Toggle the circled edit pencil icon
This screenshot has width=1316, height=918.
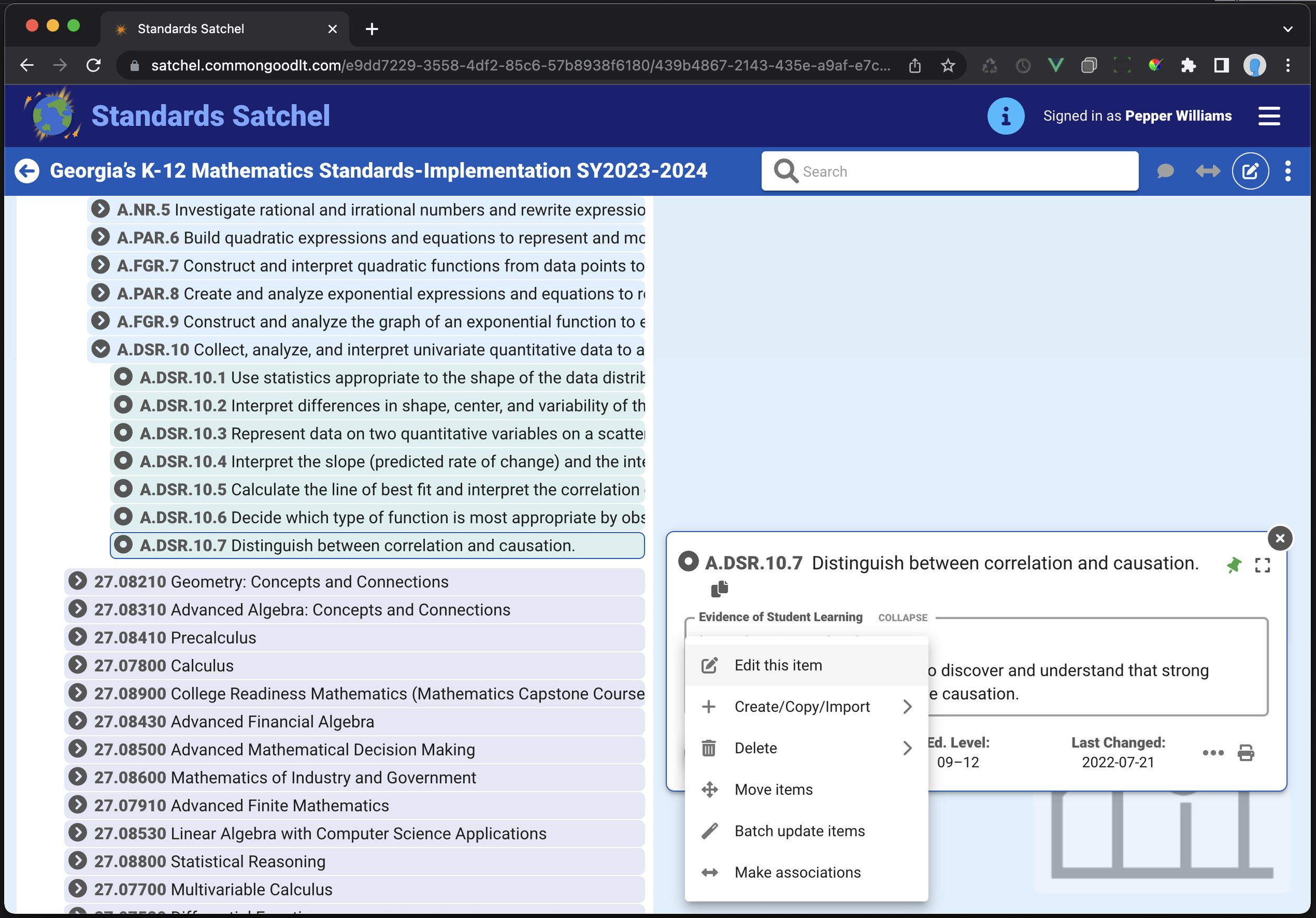[x=1250, y=171]
